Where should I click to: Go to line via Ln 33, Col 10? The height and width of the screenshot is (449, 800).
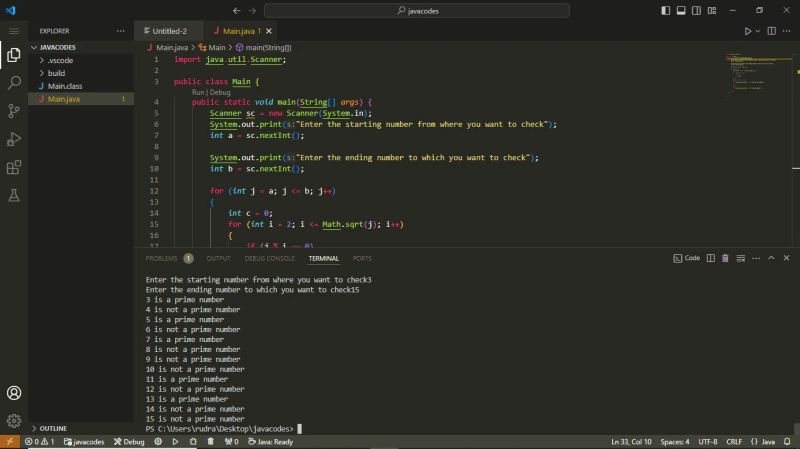click(x=631, y=442)
